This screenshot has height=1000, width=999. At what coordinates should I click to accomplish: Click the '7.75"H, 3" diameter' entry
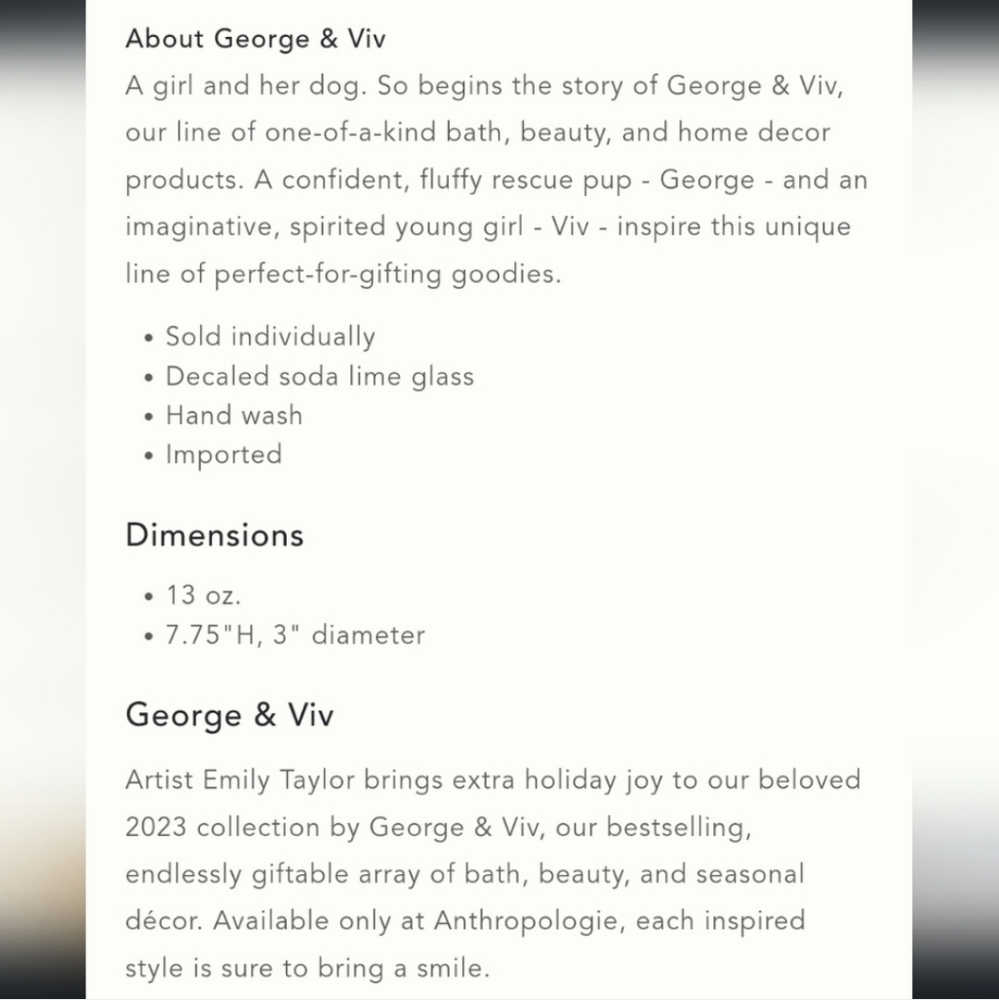pos(295,635)
